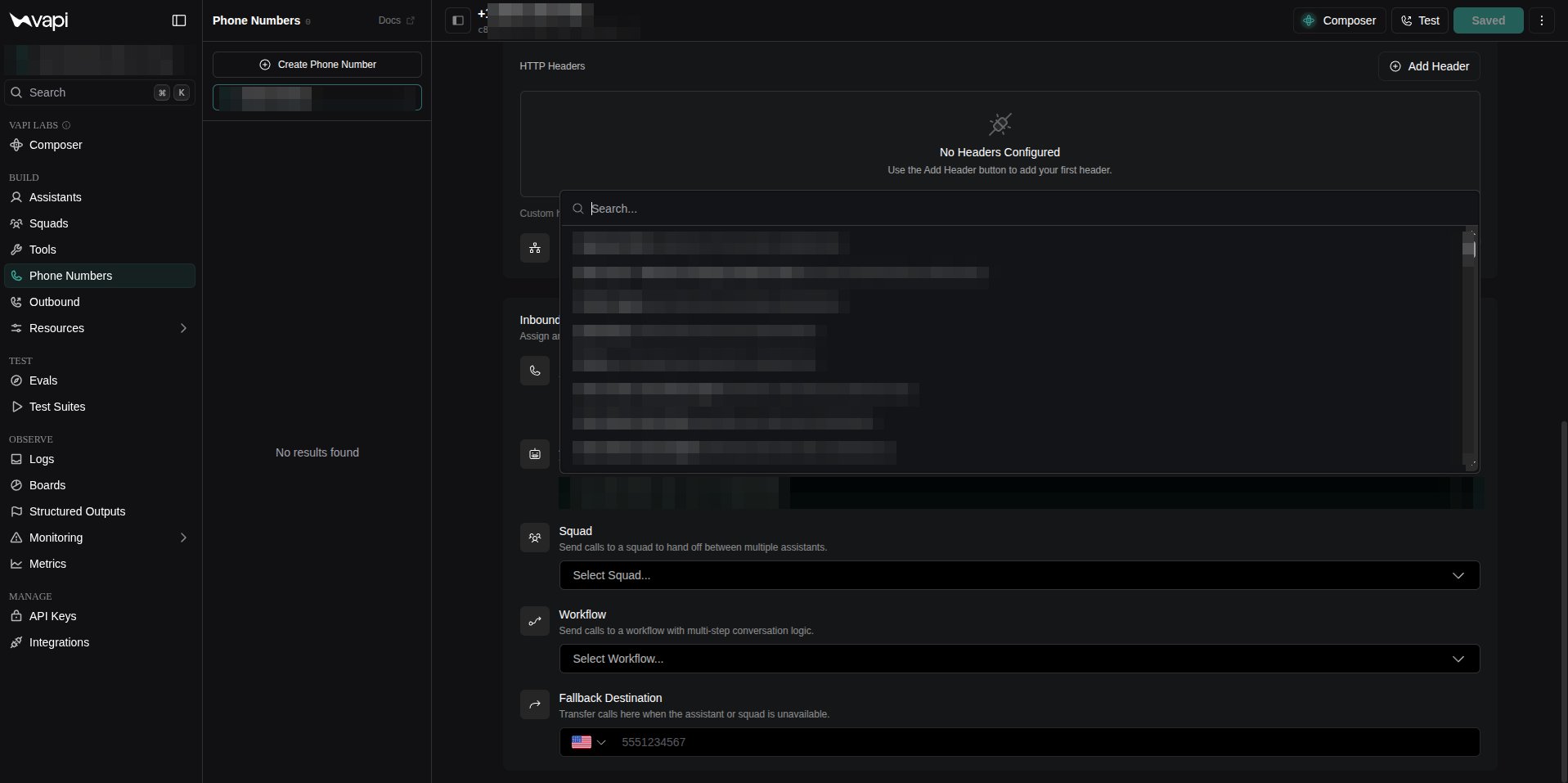Collapse the left sidebar panel icon
The height and width of the screenshot is (783, 1568).
click(x=179, y=20)
